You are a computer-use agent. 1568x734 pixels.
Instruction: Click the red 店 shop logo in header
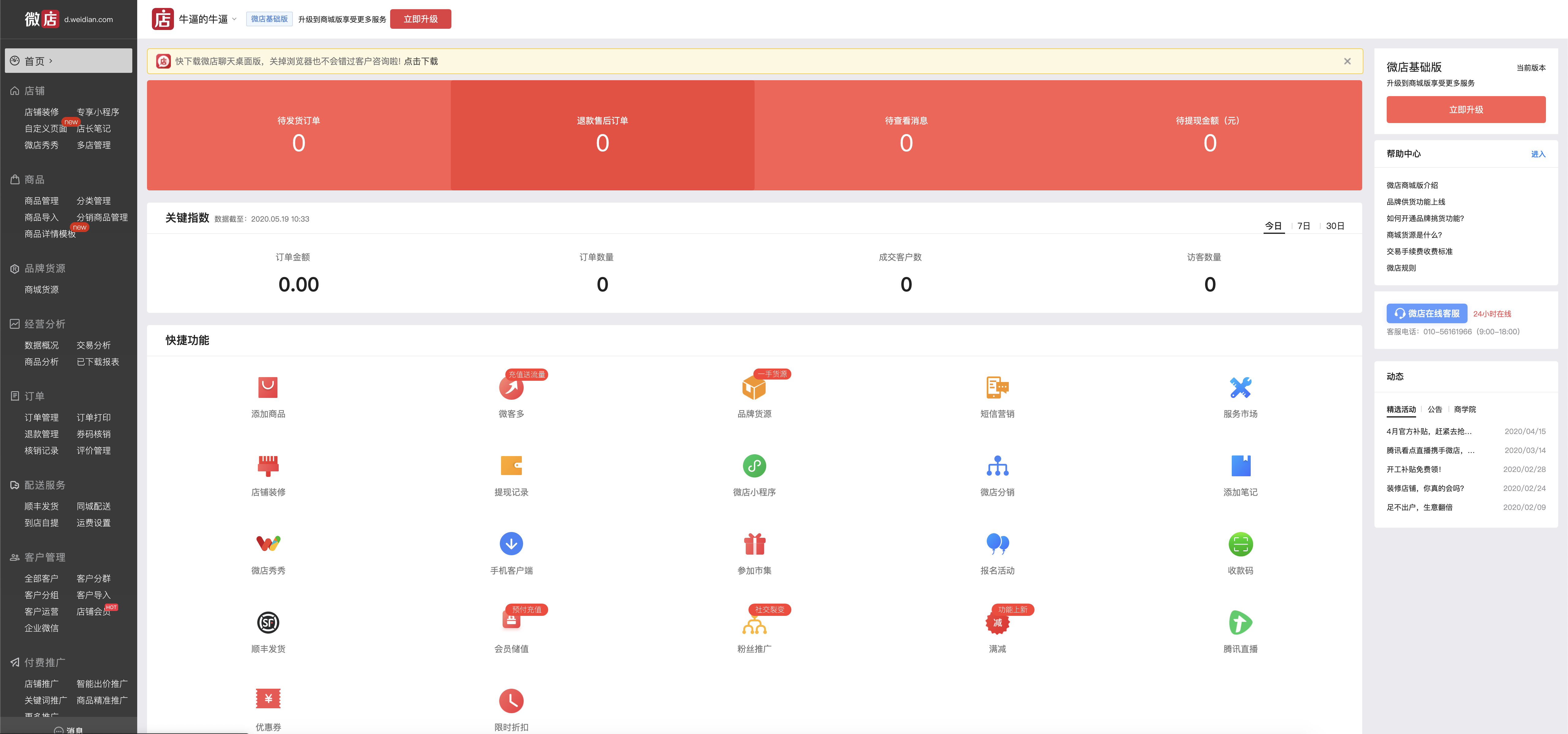(163, 19)
